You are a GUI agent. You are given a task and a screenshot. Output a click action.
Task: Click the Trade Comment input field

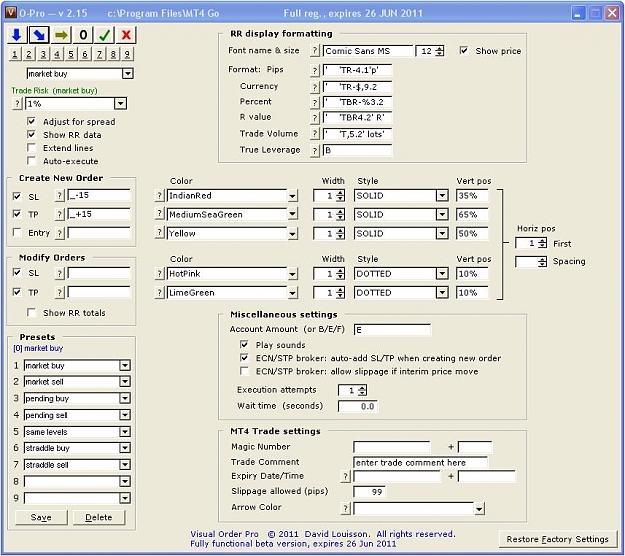pyautogui.click(x=420, y=463)
